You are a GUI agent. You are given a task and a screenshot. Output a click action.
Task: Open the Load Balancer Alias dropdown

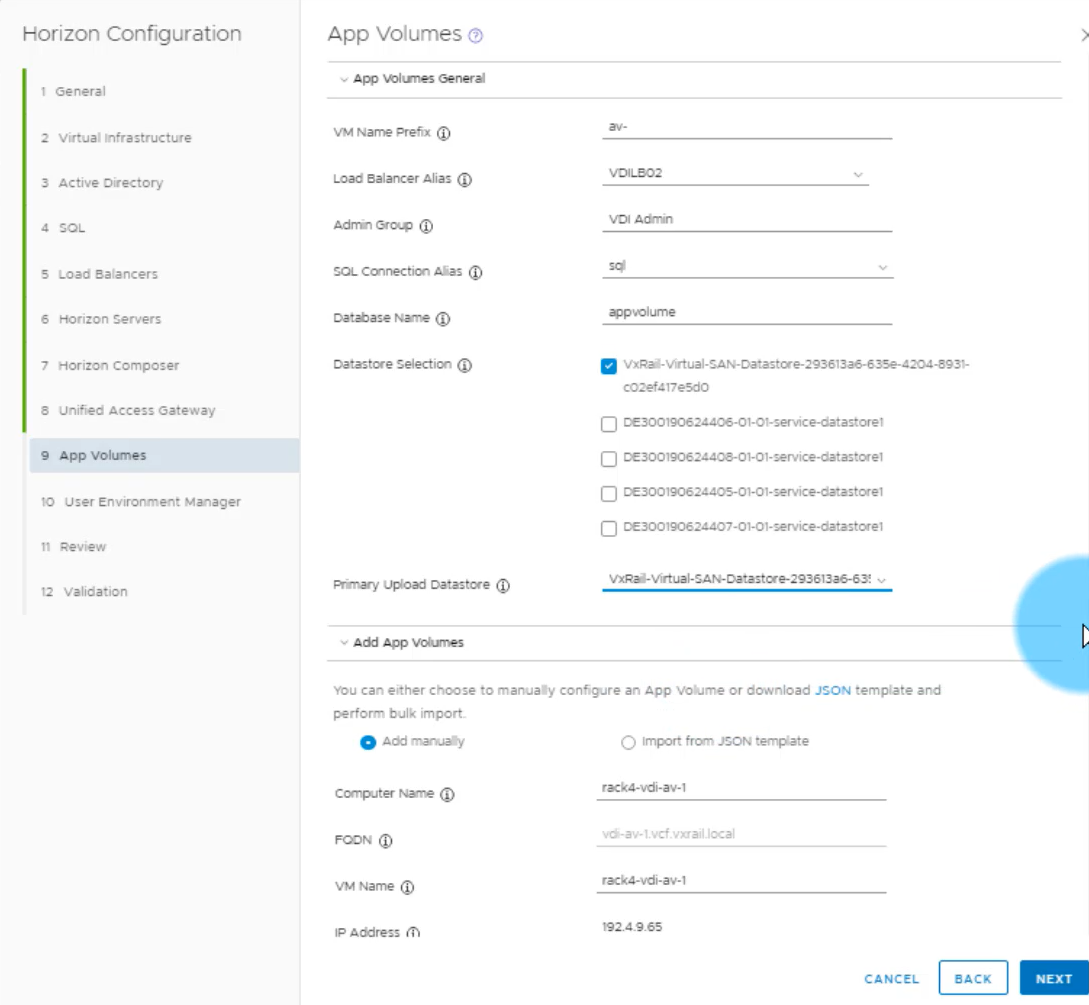735,174
